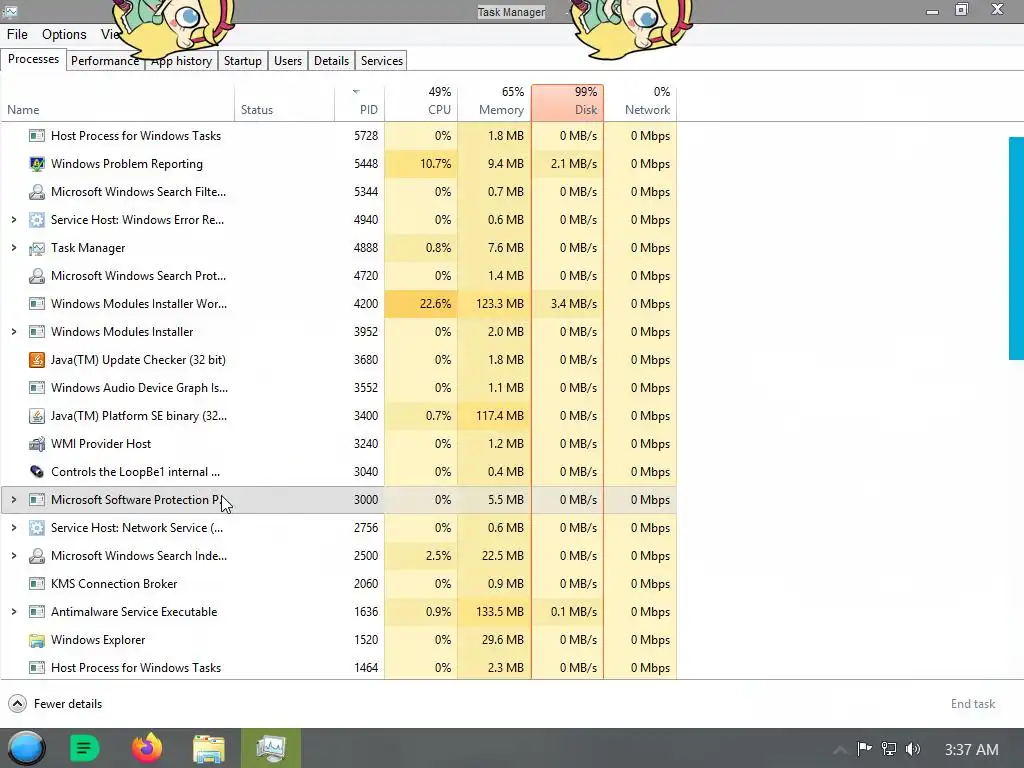Click the LoopBe1 internal controls icon
The image size is (1024, 768).
[37, 472]
